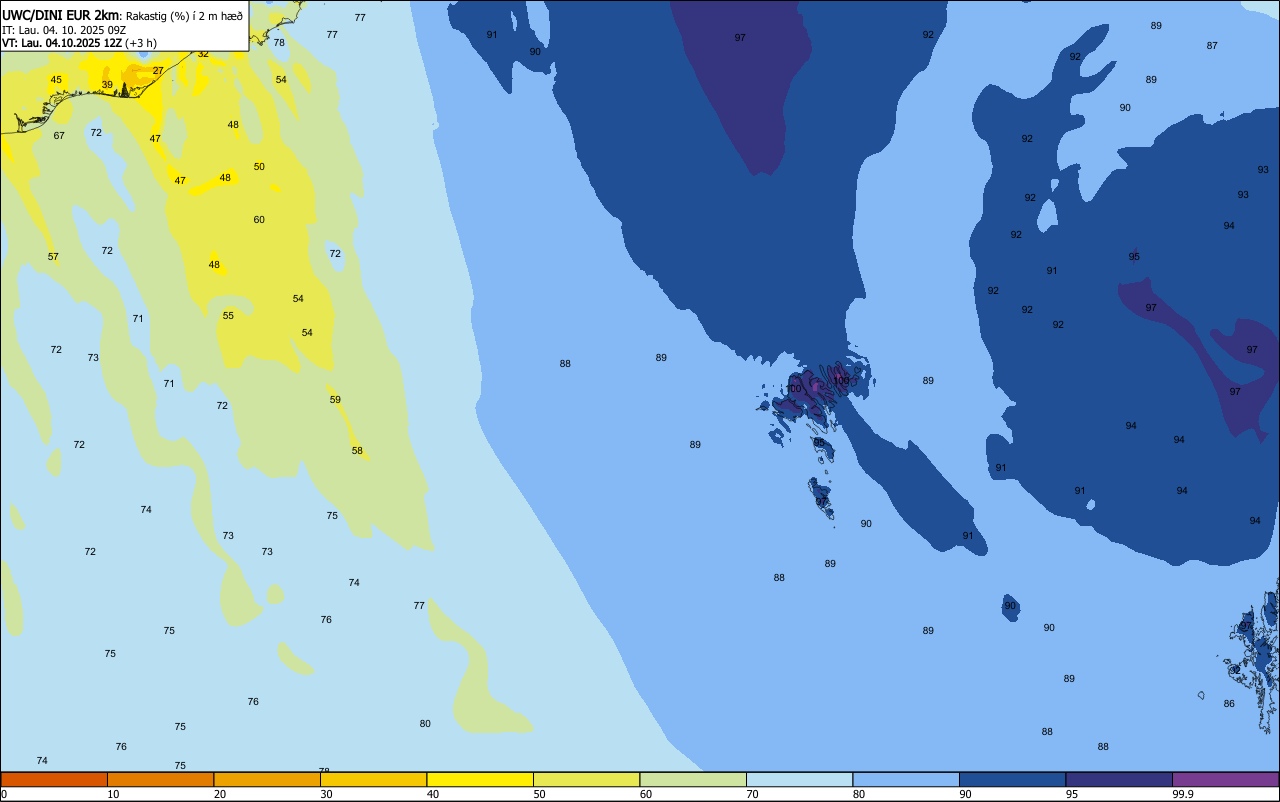Pick the navy 95–99.9 legend swatch

click(1119, 779)
